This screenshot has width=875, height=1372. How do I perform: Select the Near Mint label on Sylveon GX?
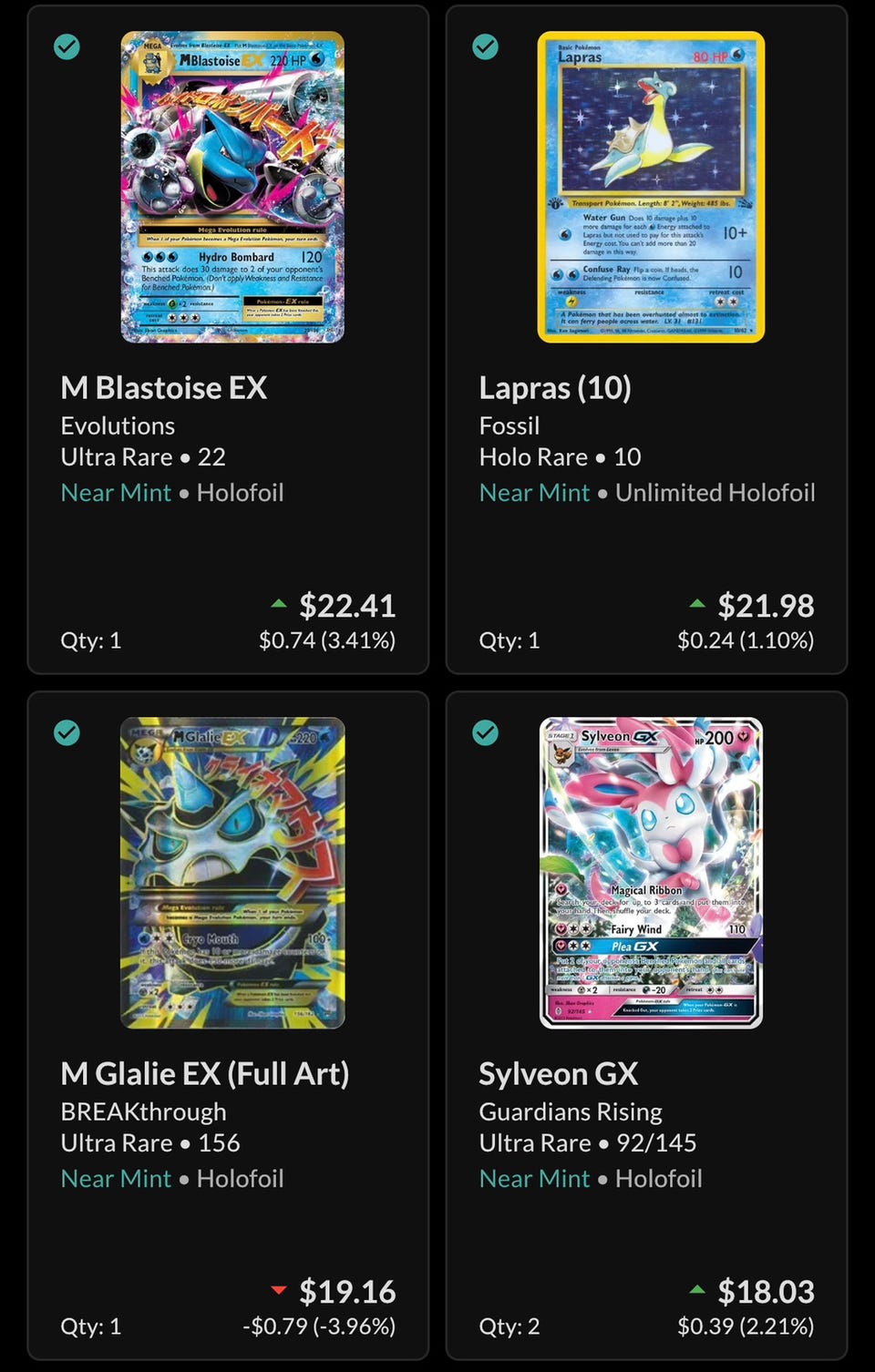[535, 1179]
